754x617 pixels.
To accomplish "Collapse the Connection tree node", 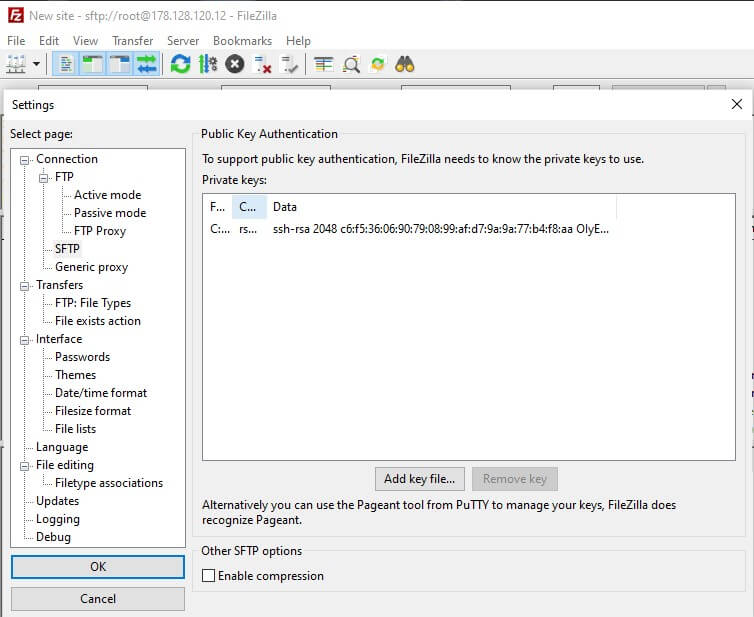I will [24, 160].
